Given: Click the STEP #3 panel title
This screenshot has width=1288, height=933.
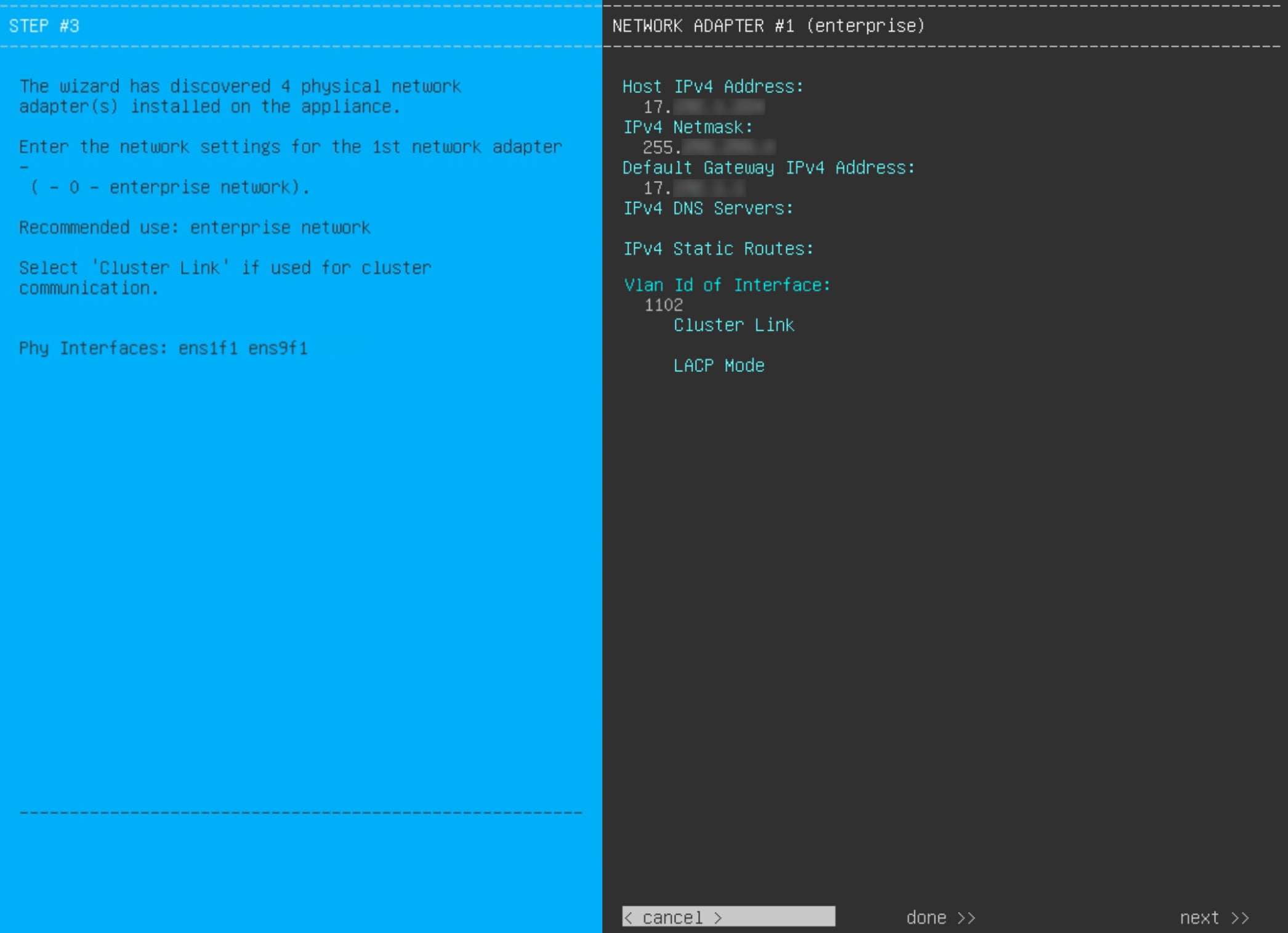Looking at the screenshot, I should [x=44, y=26].
